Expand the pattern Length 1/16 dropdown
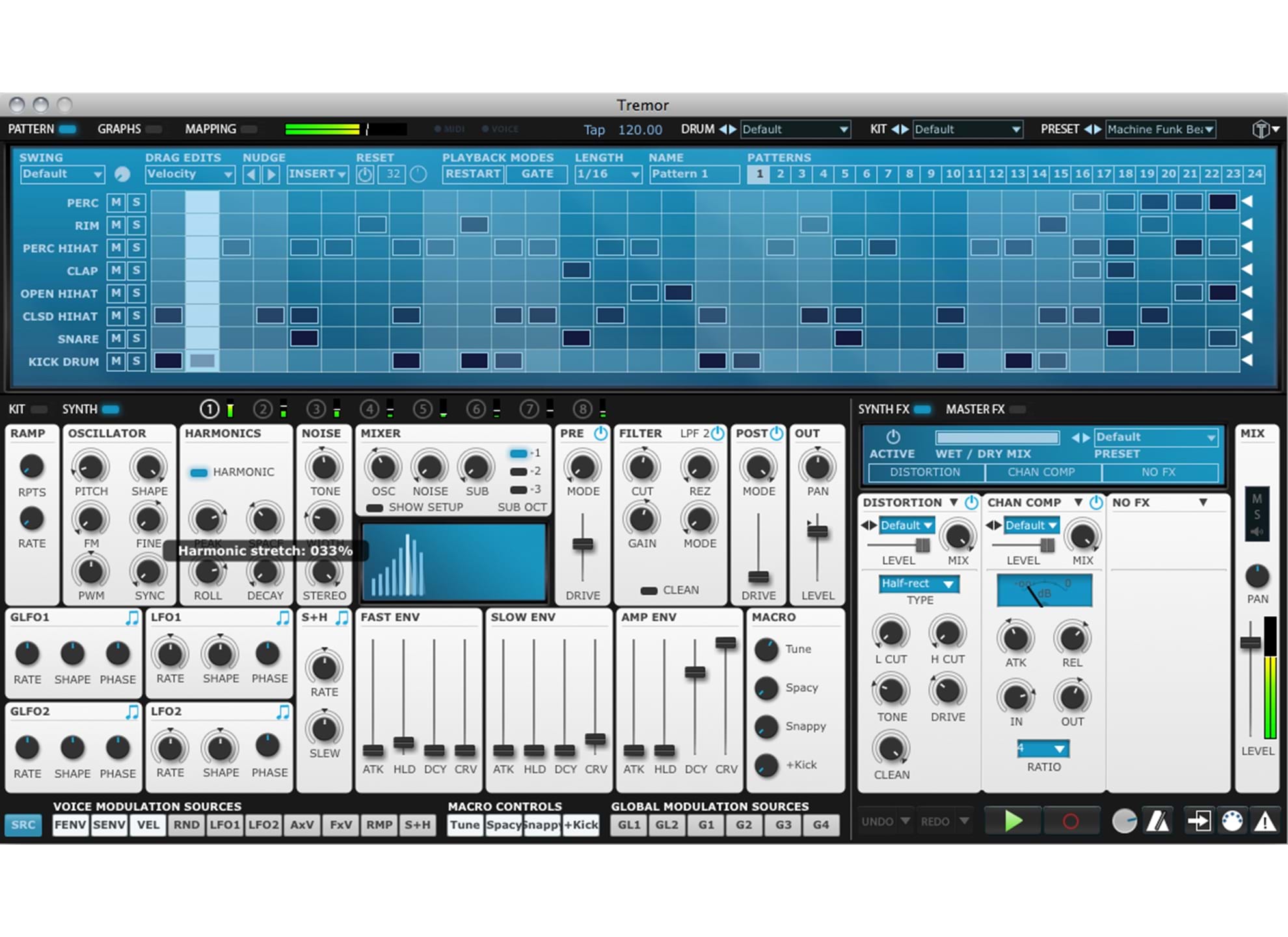This screenshot has width=1288, height=937. [608, 174]
